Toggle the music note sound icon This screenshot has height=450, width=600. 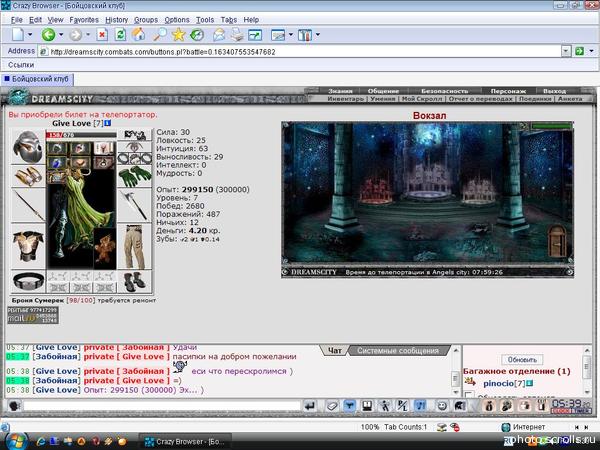click(x=421, y=406)
